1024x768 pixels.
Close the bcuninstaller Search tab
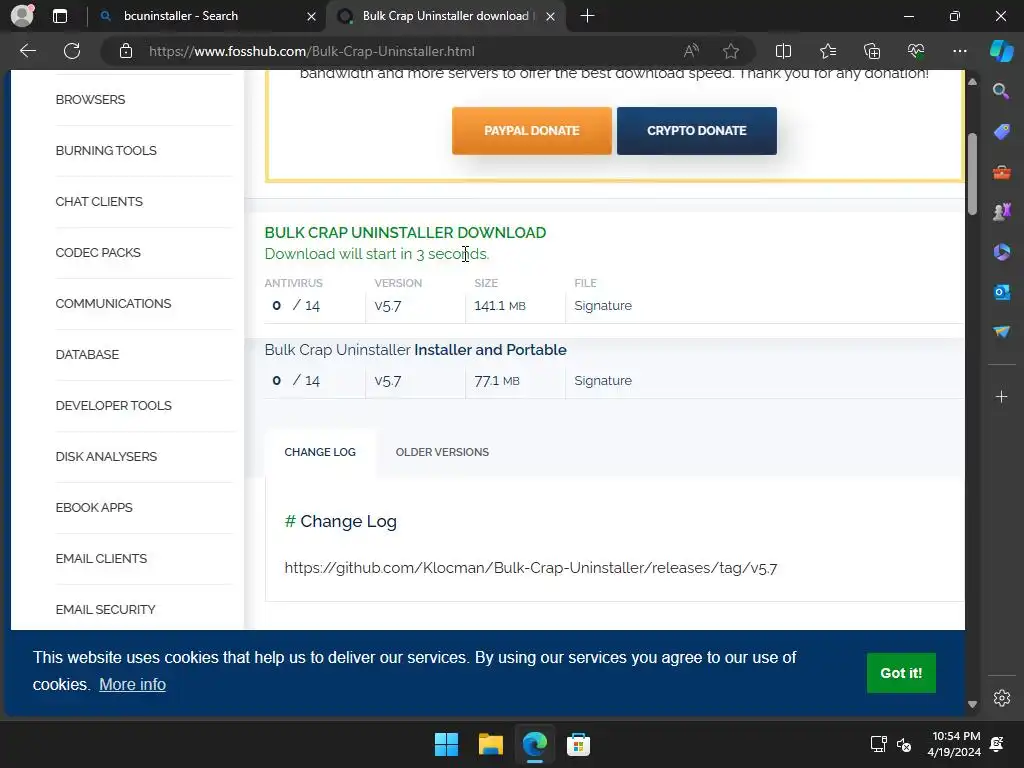point(312,16)
